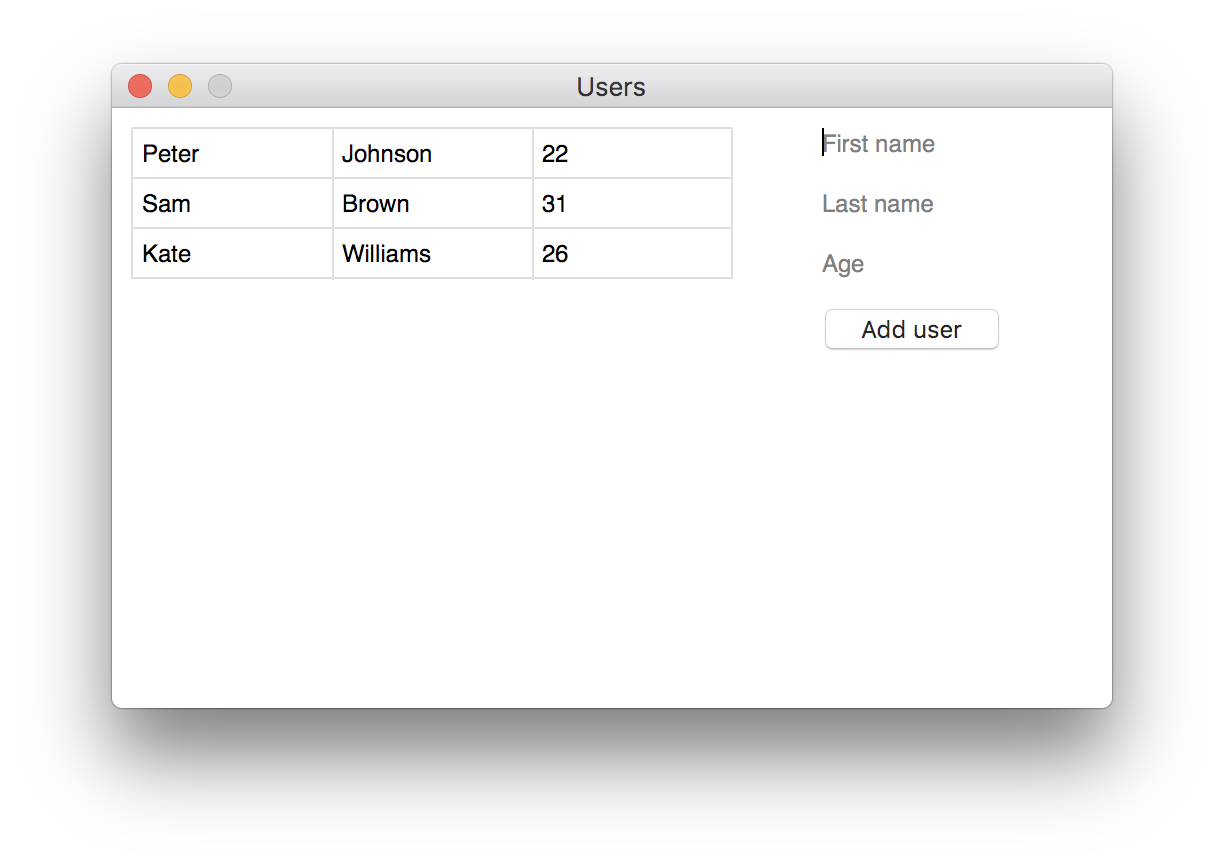This screenshot has width=1224, height=868.
Task: Click empty white area below the users table
Action: (x=430, y=480)
